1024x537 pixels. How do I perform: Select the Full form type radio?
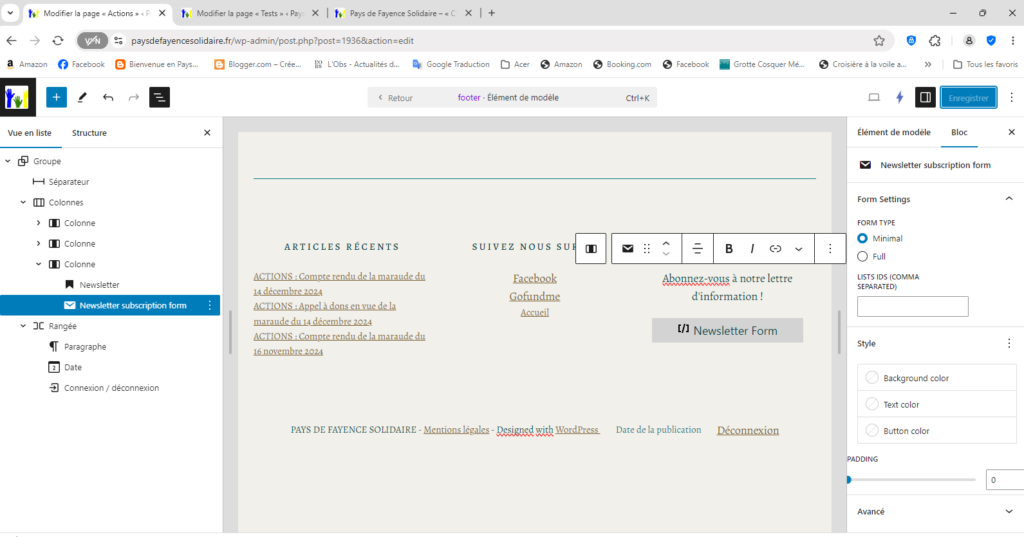click(863, 257)
